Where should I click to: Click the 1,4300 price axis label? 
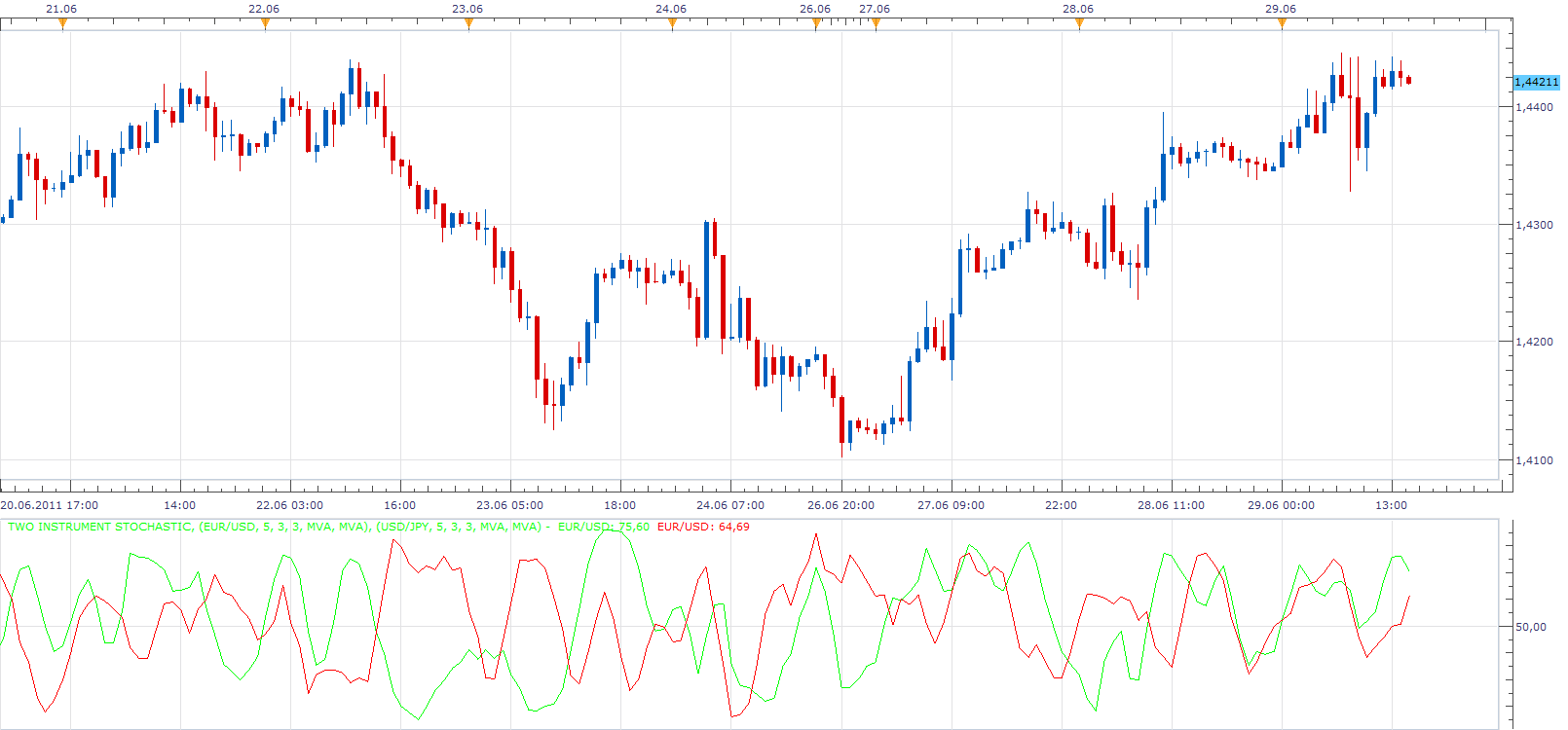tap(1534, 225)
